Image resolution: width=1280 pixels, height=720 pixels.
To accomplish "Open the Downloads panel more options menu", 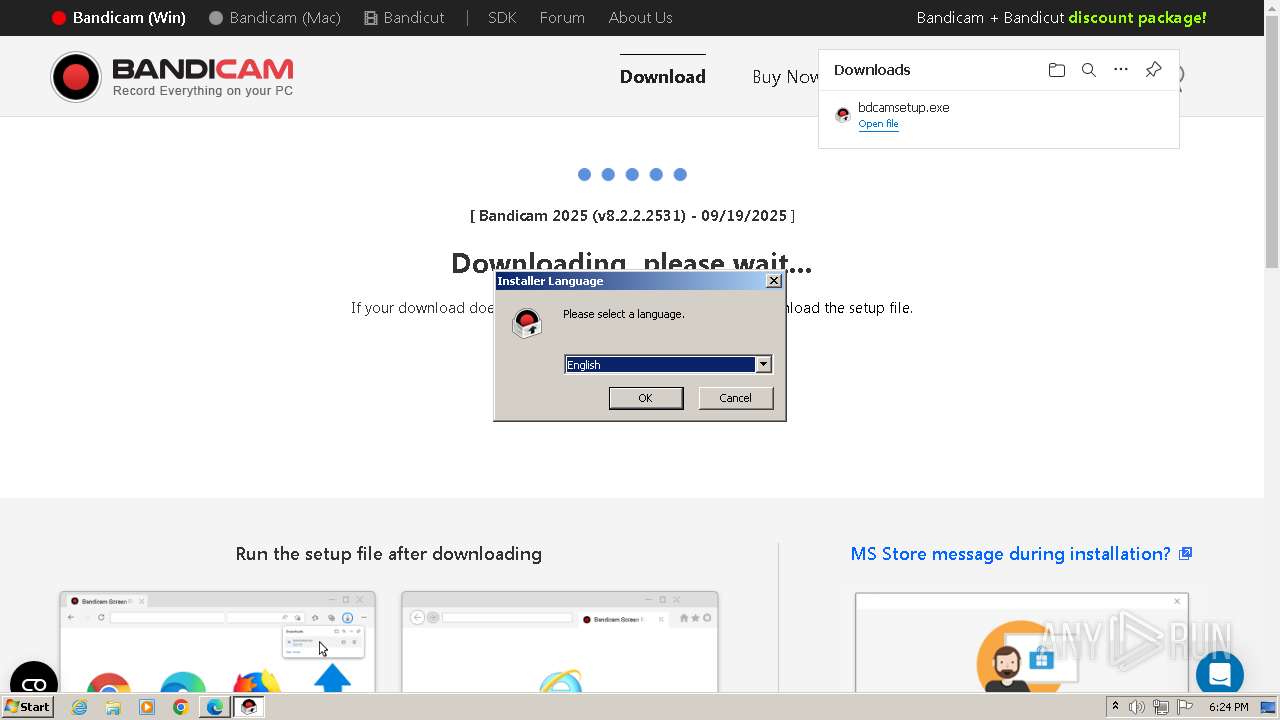I will (1121, 70).
